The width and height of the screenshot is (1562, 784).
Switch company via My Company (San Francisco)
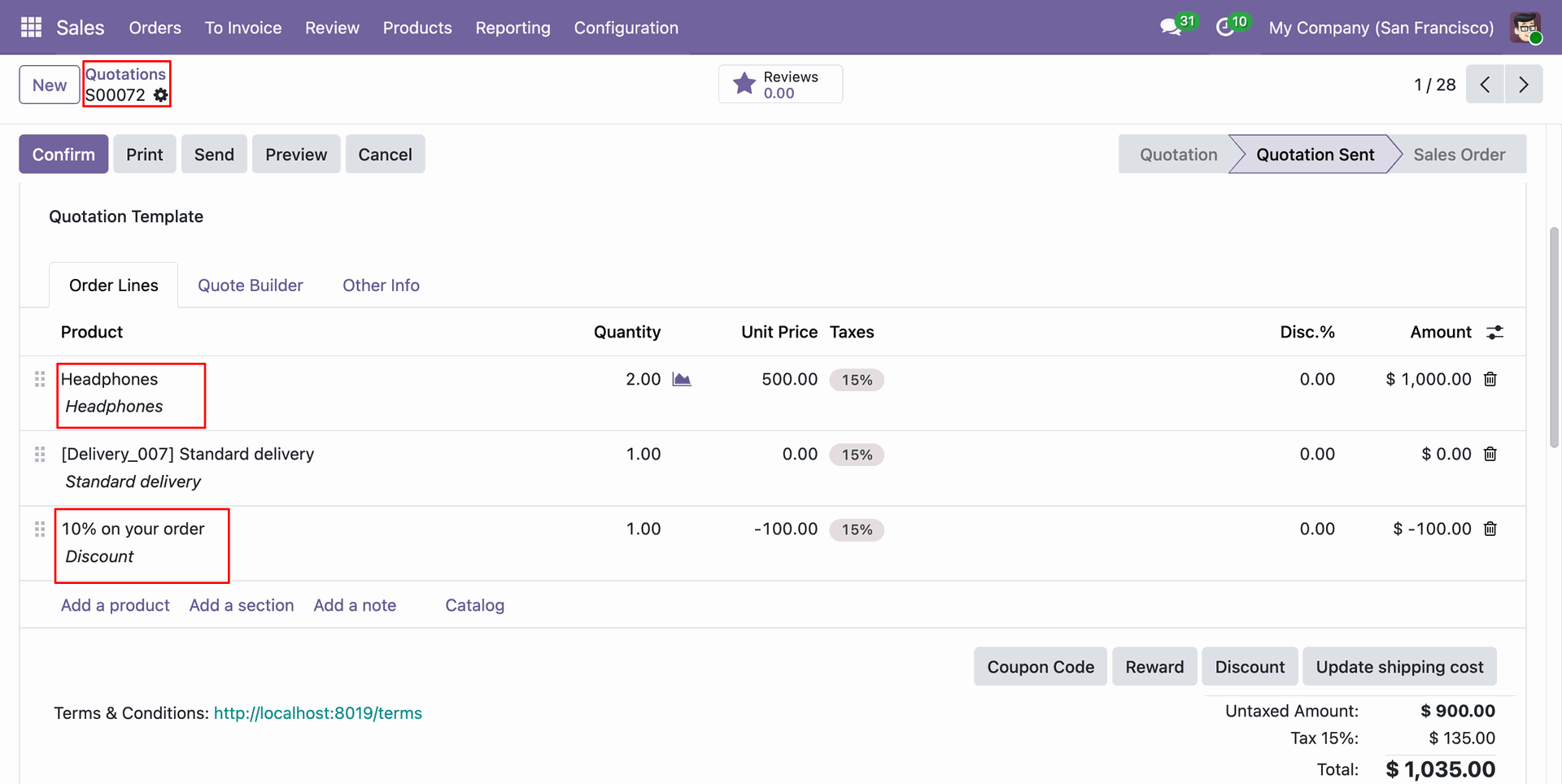coord(1381,28)
